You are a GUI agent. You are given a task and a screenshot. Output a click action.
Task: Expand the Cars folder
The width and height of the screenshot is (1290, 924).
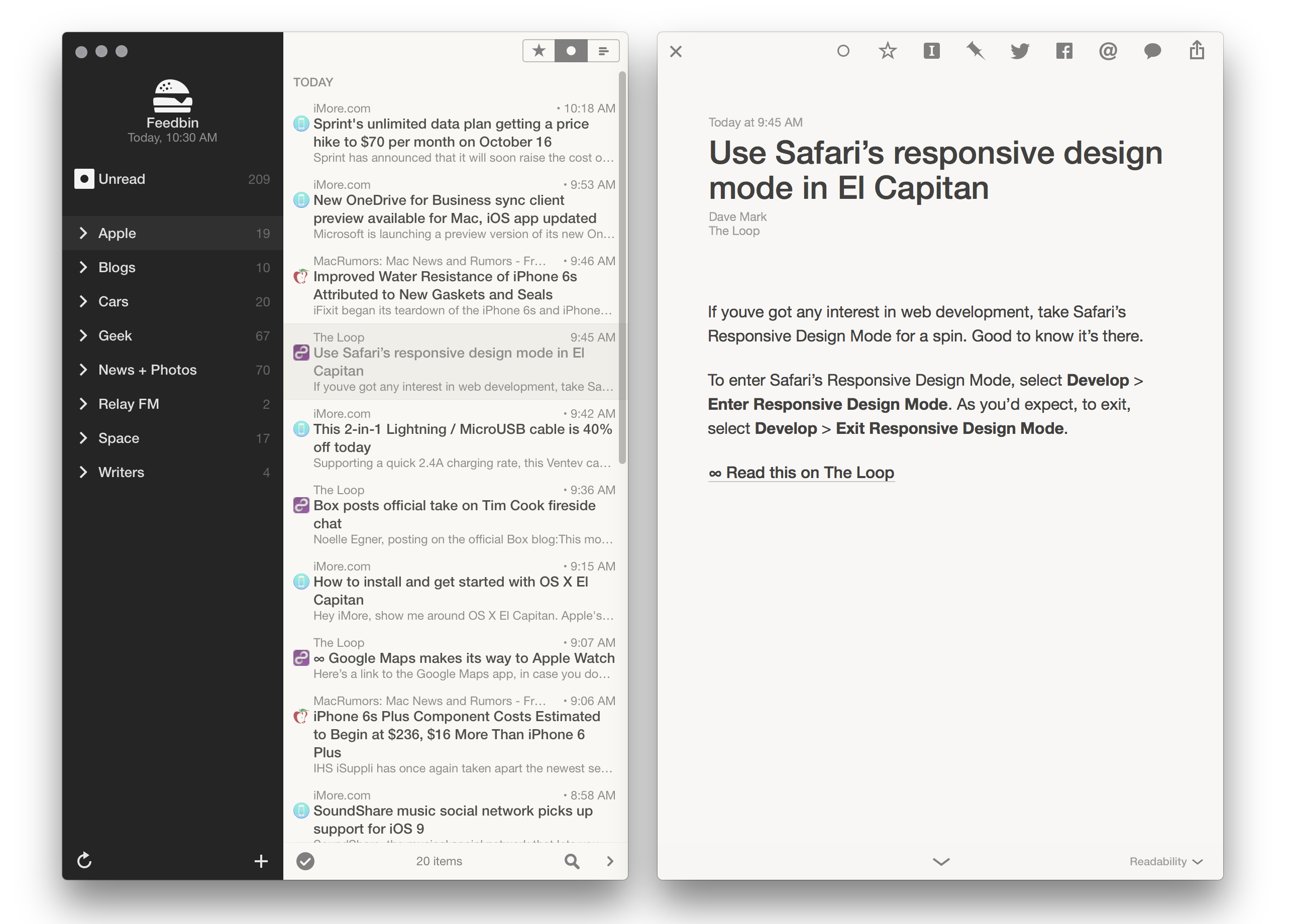pos(83,301)
